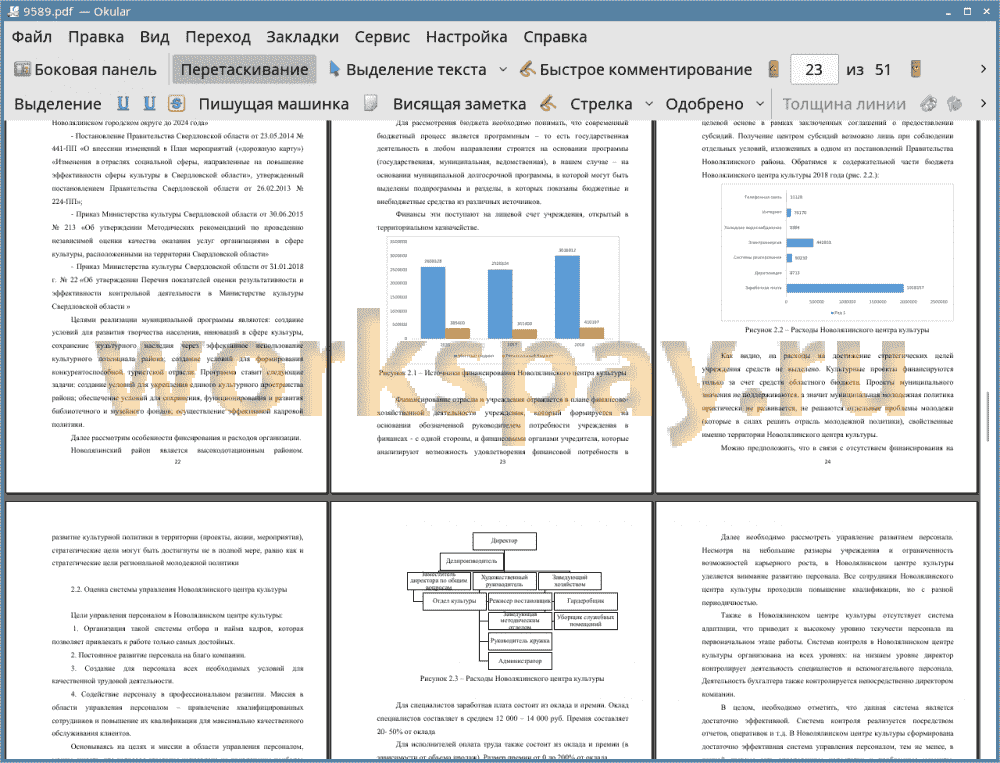Click caption 'Рисунок 2.2 – Расходы Новолялинского центра культуры'
This screenshot has height=763, width=1000.
click(x=837, y=330)
